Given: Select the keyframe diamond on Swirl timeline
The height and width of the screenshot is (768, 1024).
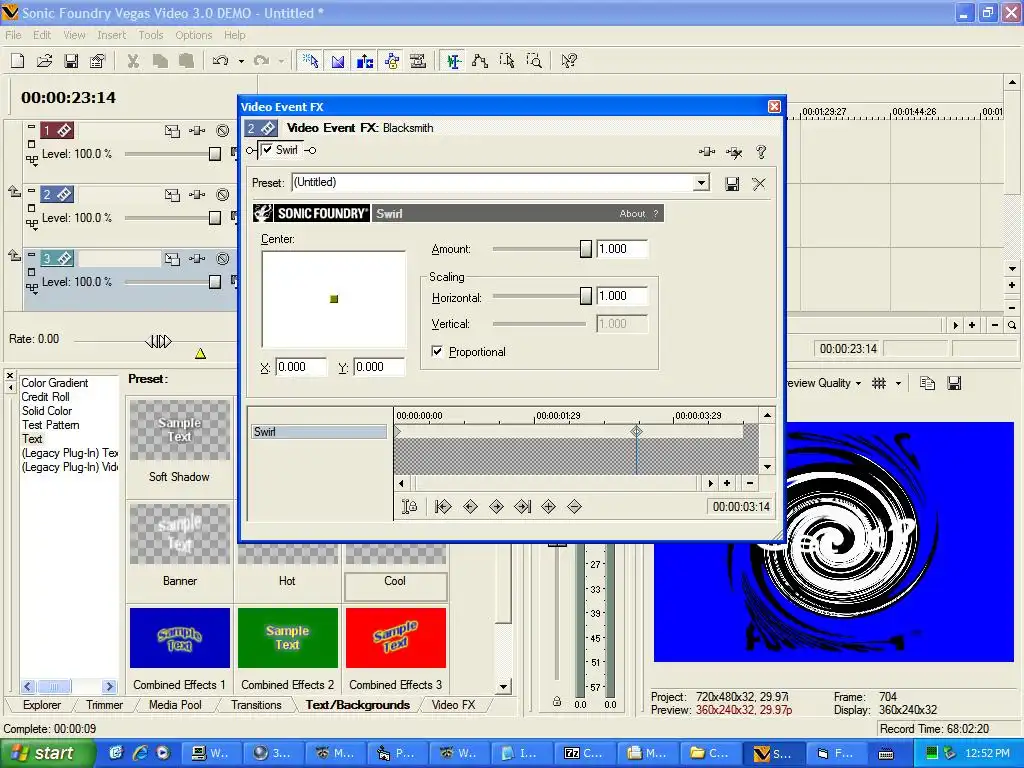Looking at the screenshot, I should click(x=637, y=431).
